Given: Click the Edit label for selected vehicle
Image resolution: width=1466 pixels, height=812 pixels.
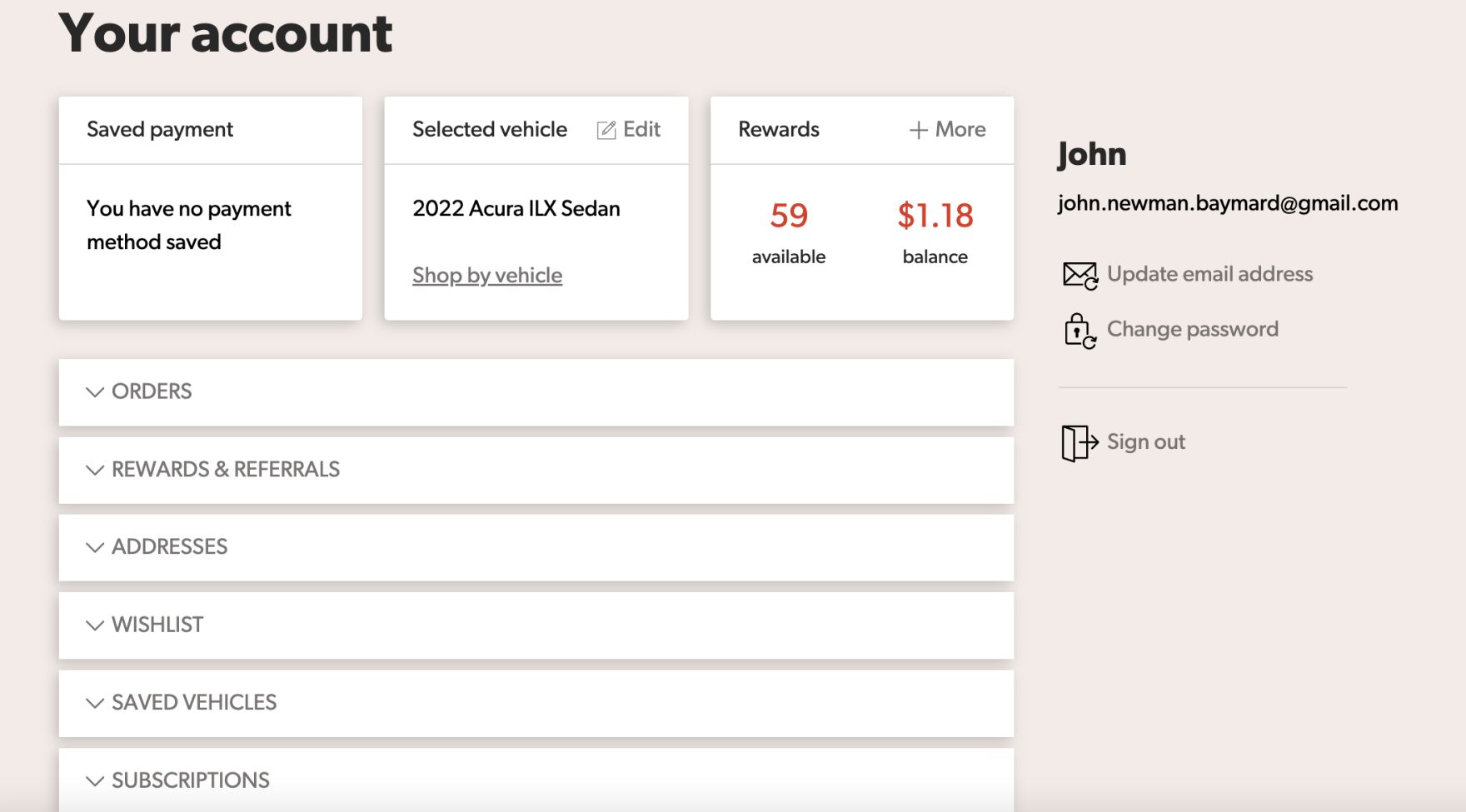Looking at the screenshot, I should (641, 129).
